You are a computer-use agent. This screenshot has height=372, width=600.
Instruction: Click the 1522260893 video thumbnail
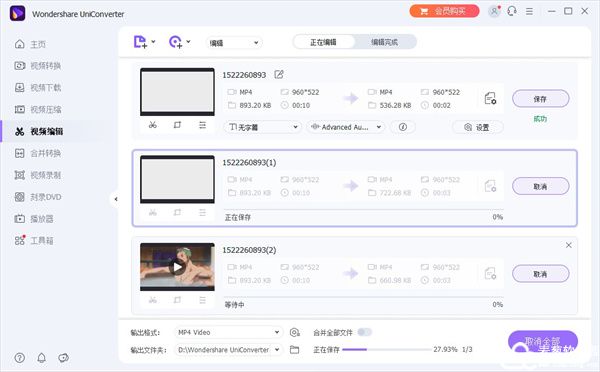coord(177,92)
